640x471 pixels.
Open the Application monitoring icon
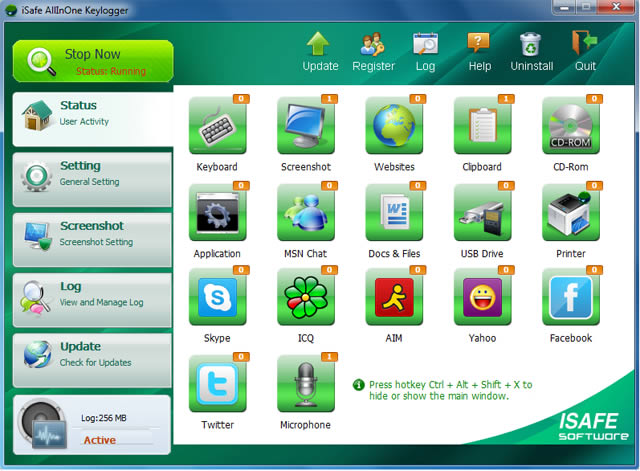pos(218,213)
